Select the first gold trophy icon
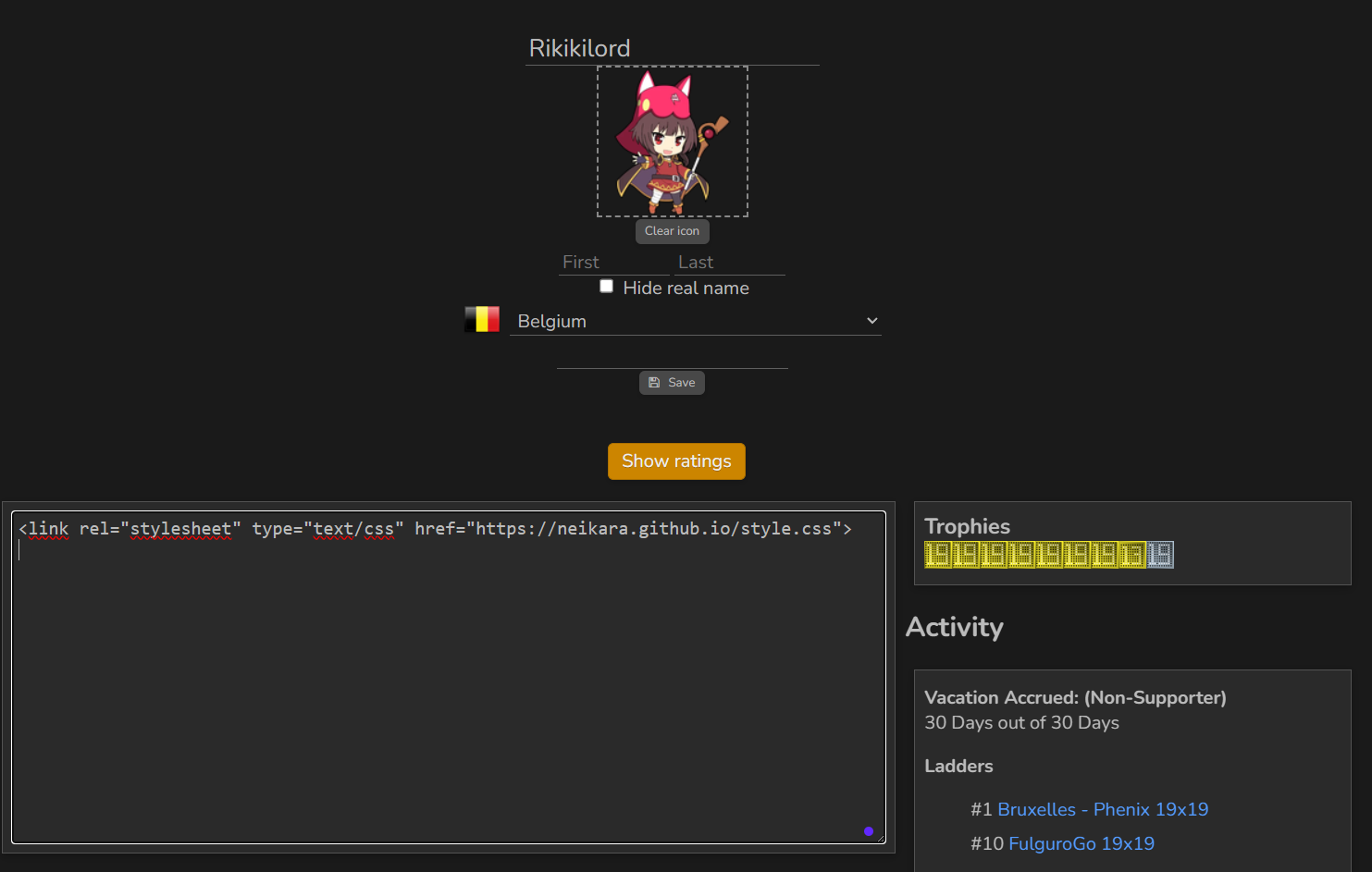The height and width of the screenshot is (872, 1372). [x=937, y=555]
